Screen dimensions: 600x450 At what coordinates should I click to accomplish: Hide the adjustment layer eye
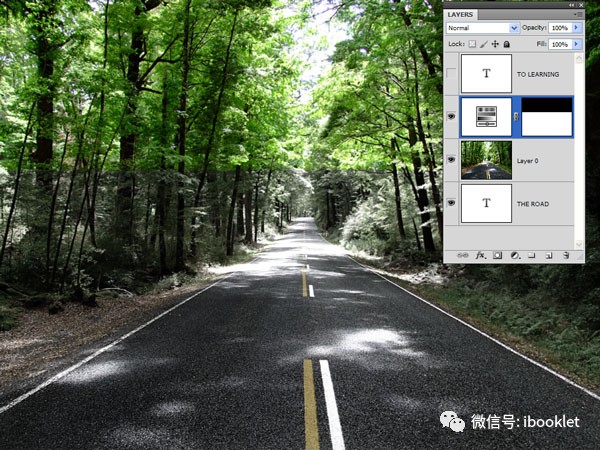point(452,116)
